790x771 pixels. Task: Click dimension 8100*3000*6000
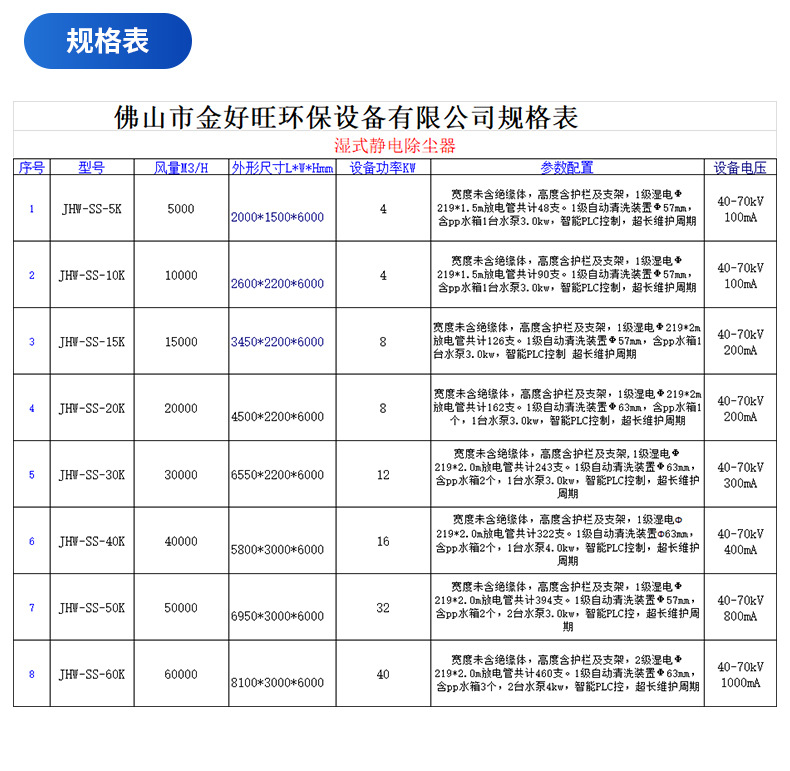[x=277, y=682]
